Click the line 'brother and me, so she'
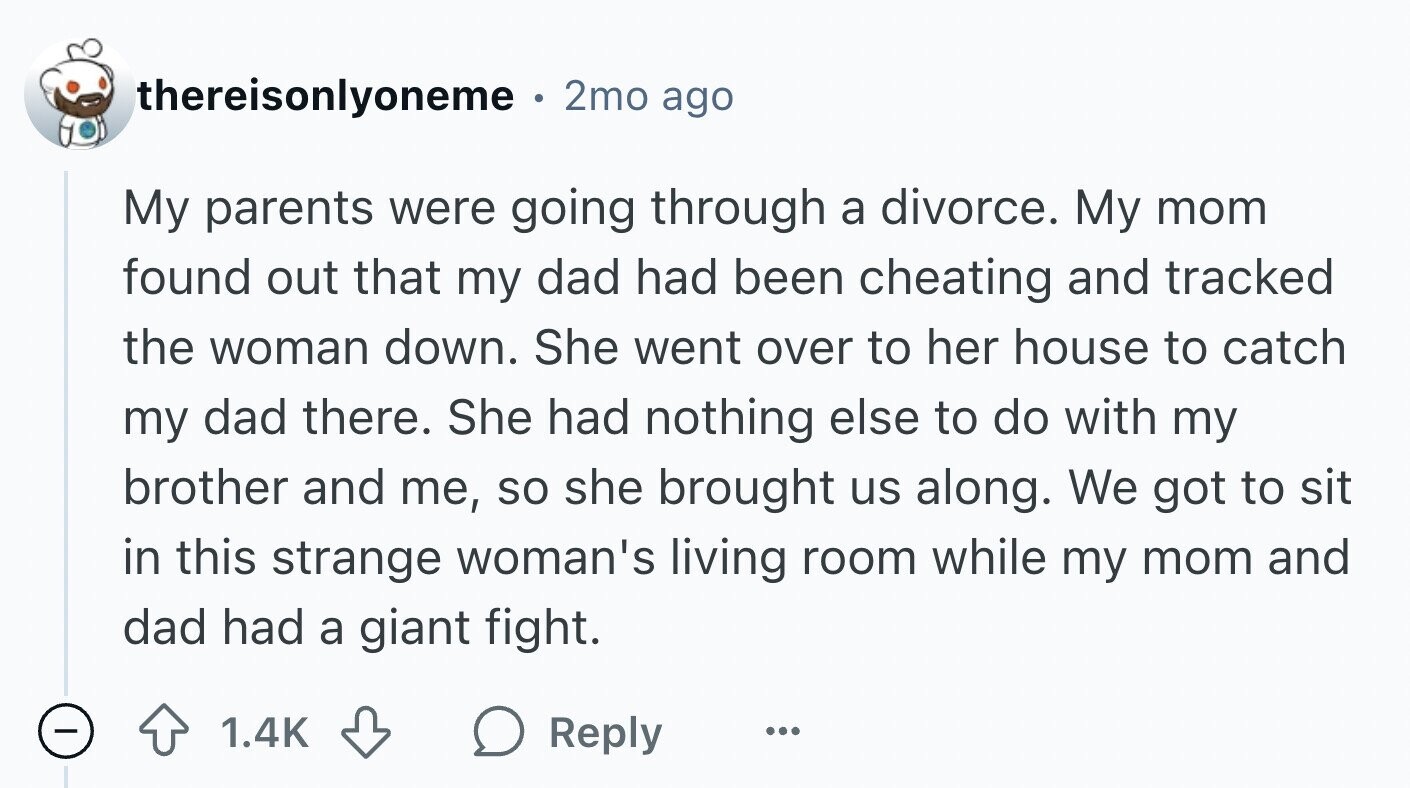Viewport: 1410px width, 788px height. [737, 488]
